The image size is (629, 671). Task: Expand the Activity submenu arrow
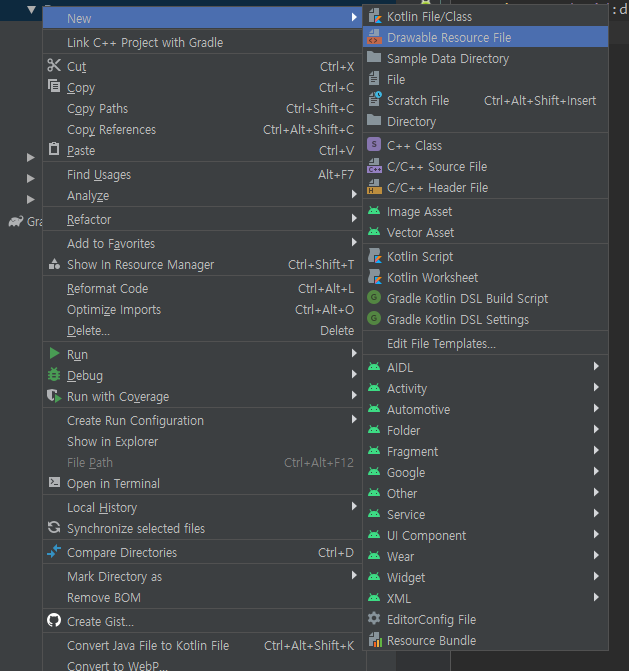tap(596, 387)
